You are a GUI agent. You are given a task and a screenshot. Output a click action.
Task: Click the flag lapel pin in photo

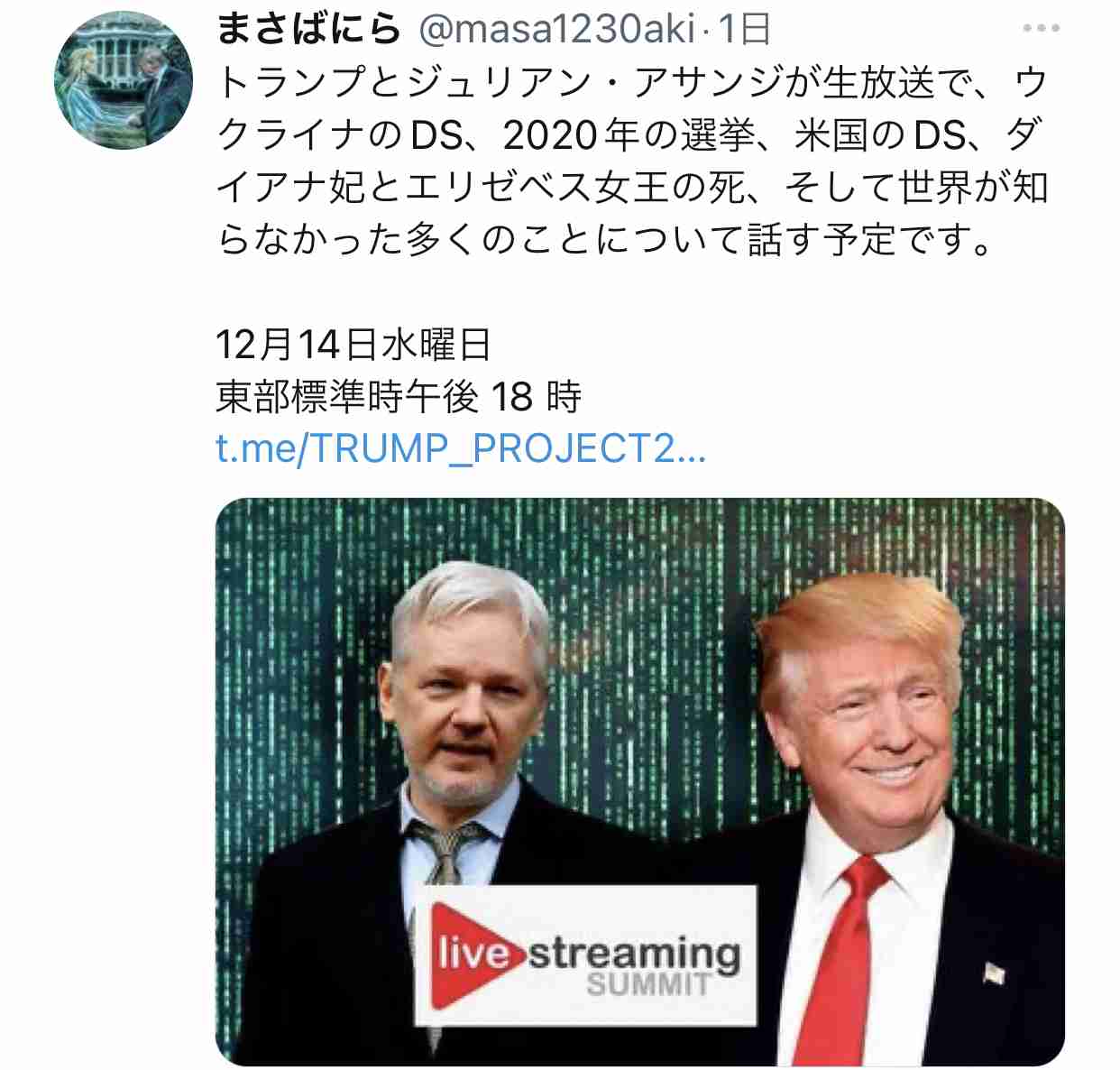tap(994, 973)
